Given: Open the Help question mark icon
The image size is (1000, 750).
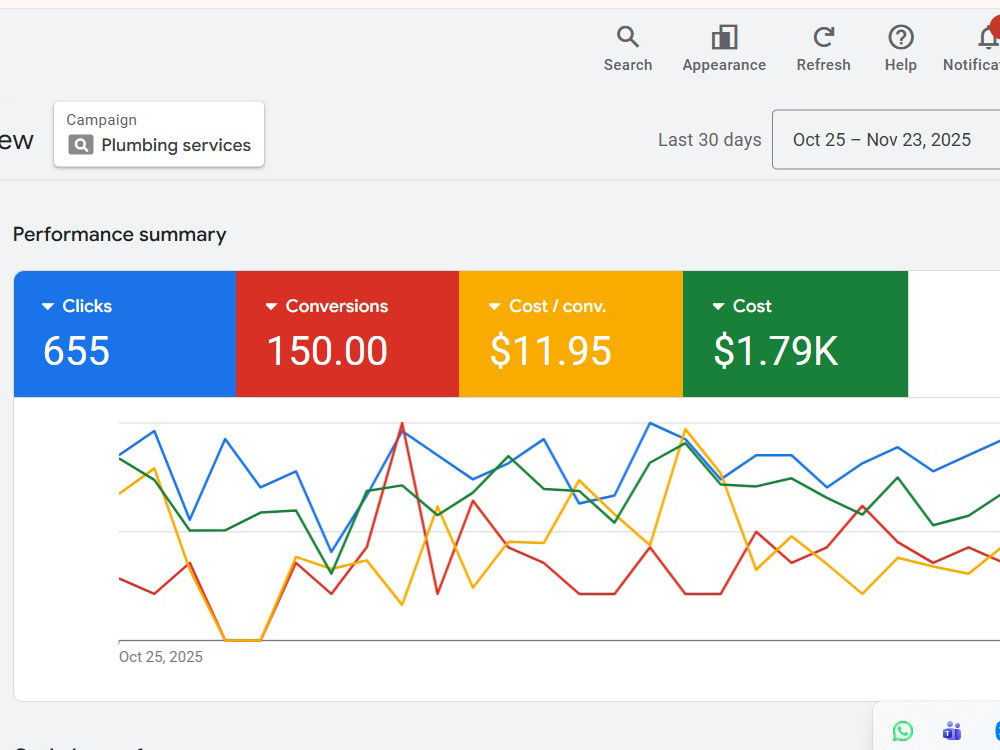Looking at the screenshot, I should (x=901, y=37).
